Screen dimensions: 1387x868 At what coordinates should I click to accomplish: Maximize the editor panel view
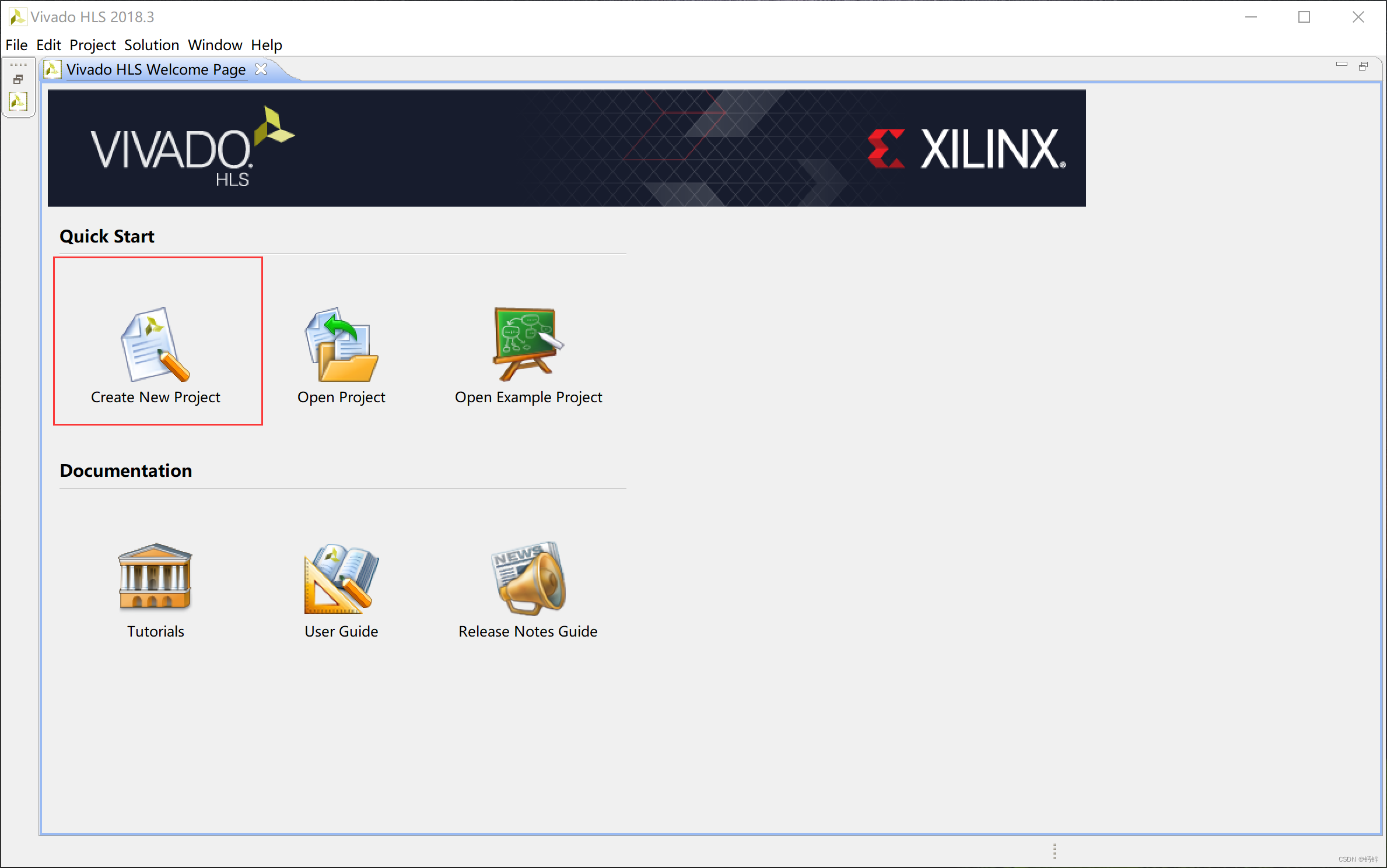1363,66
